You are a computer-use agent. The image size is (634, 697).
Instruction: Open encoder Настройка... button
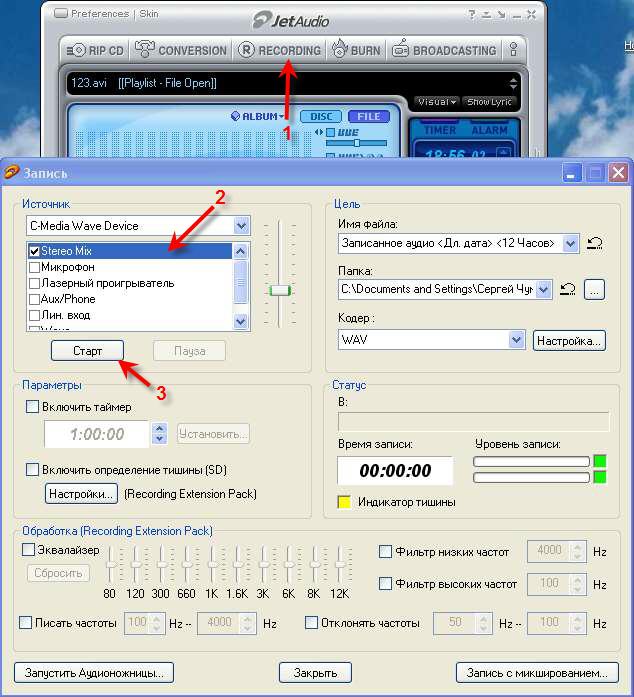[569, 340]
